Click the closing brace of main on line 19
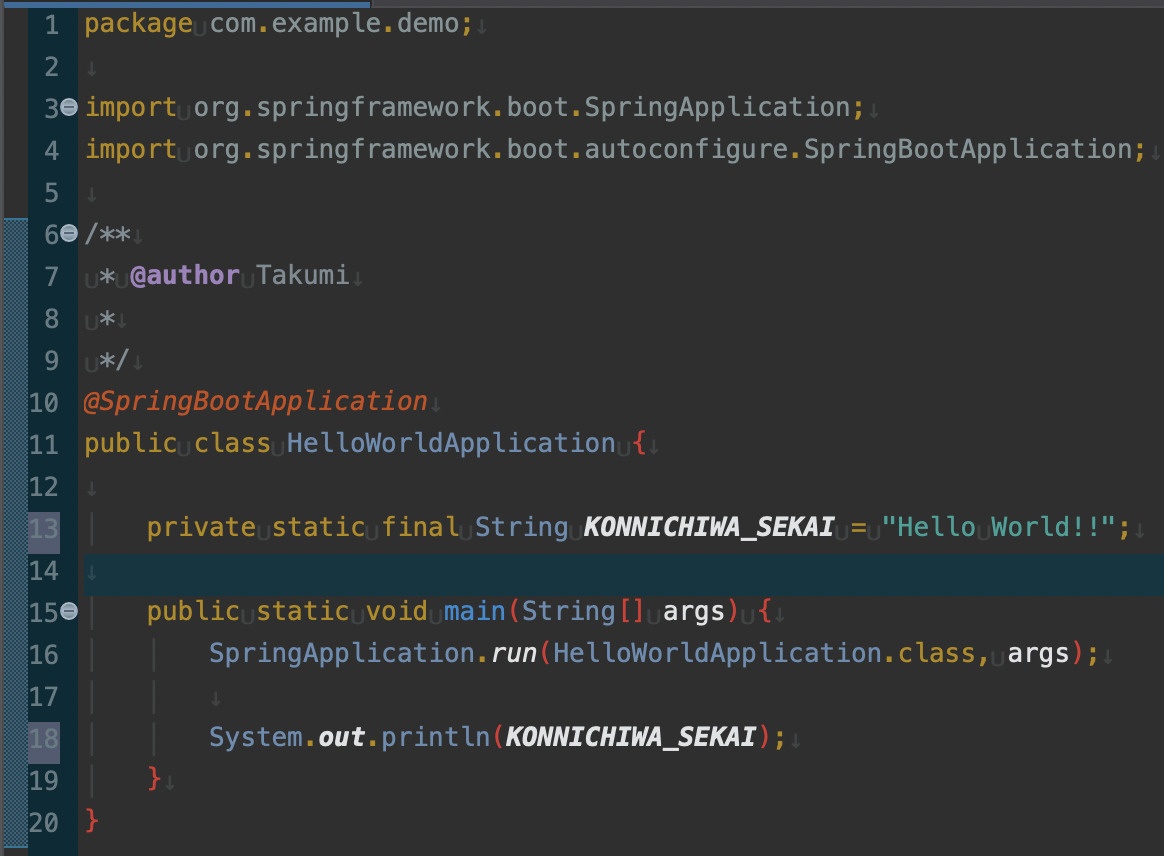Viewport: 1164px width, 856px height. click(x=154, y=779)
